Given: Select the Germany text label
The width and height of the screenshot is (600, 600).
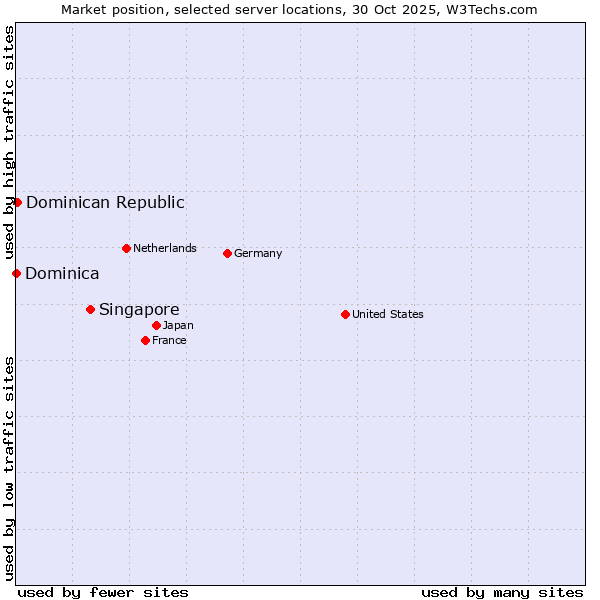Looking at the screenshot, I should click(x=258, y=253).
